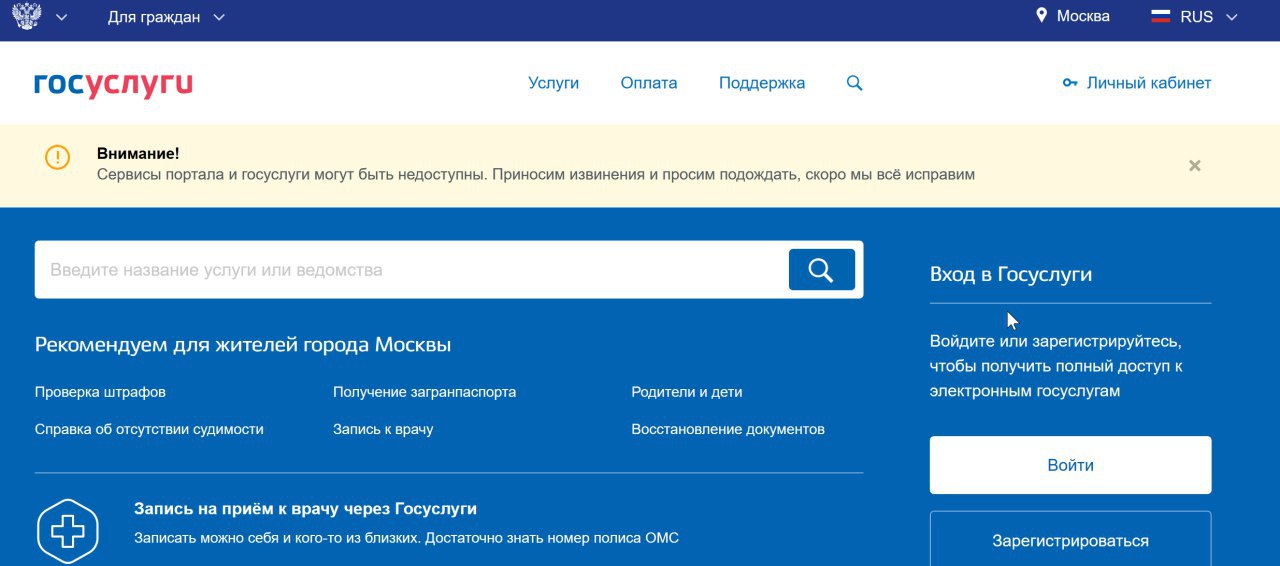The width and height of the screenshot is (1280, 566).
Task: Open the Родители и дети link
Action: (687, 392)
